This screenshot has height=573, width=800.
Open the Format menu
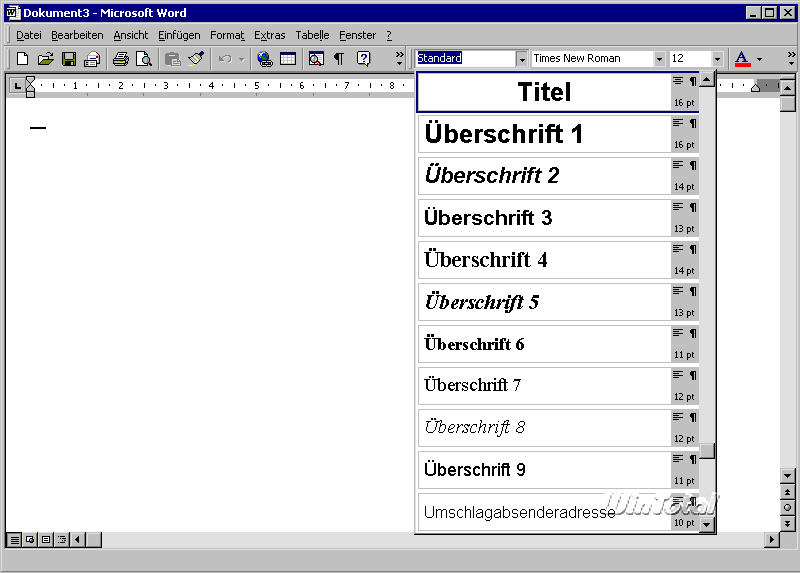227,35
